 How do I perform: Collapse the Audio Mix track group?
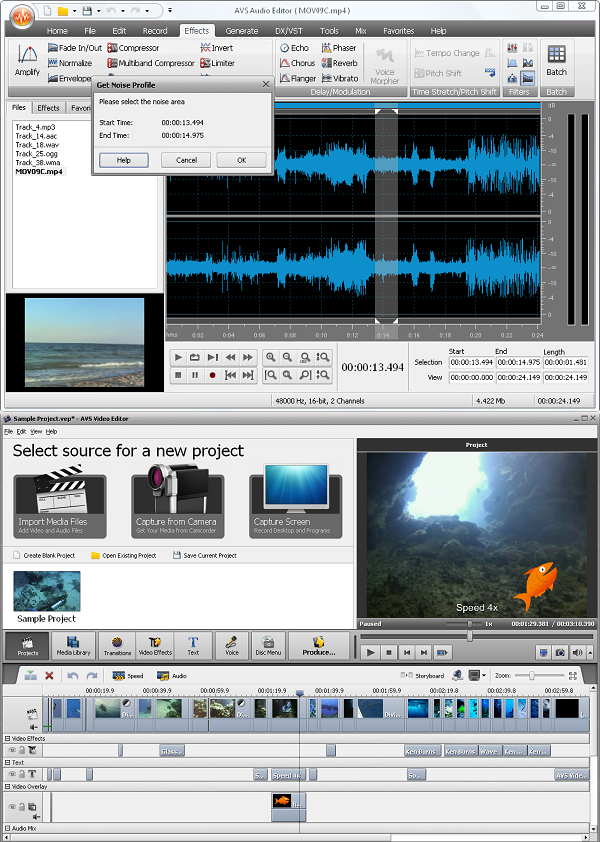click(8, 828)
